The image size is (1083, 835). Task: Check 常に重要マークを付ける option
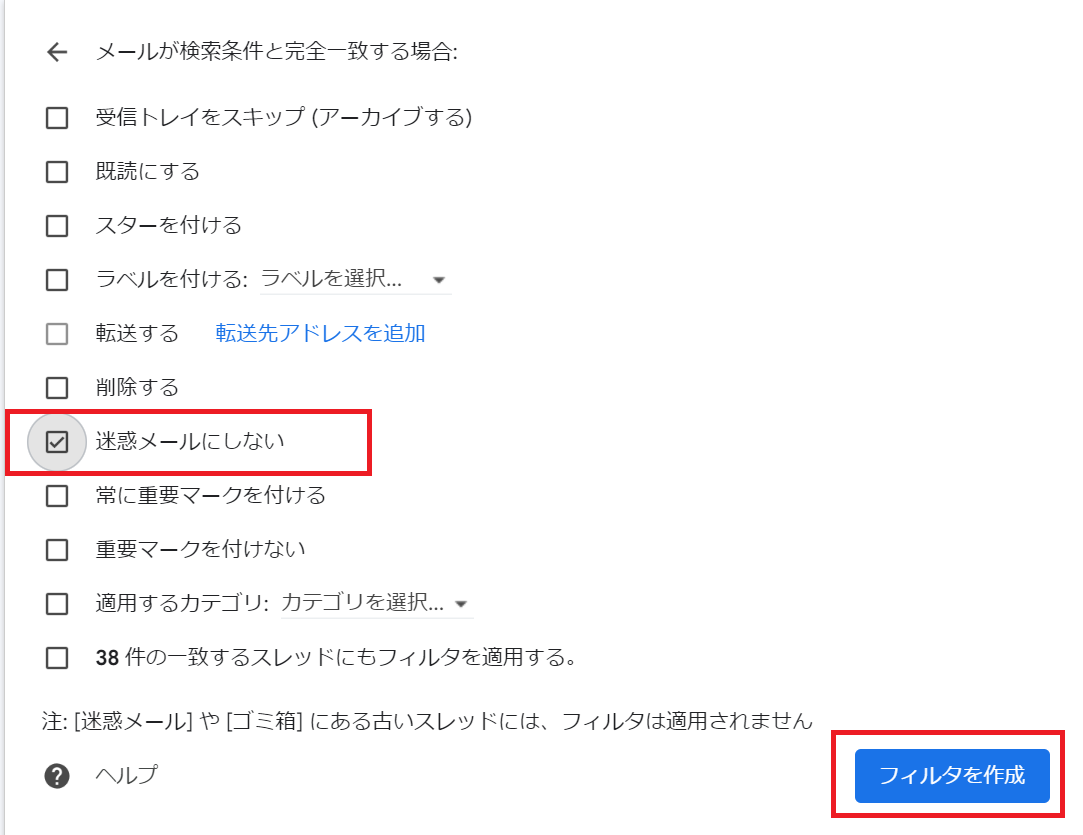coord(57,496)
